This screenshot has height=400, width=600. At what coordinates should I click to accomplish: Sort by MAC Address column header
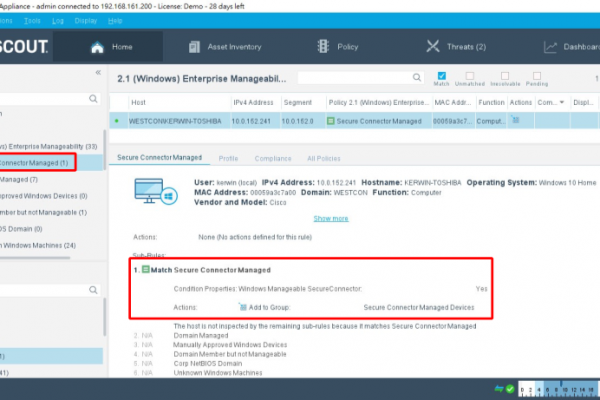454,103
